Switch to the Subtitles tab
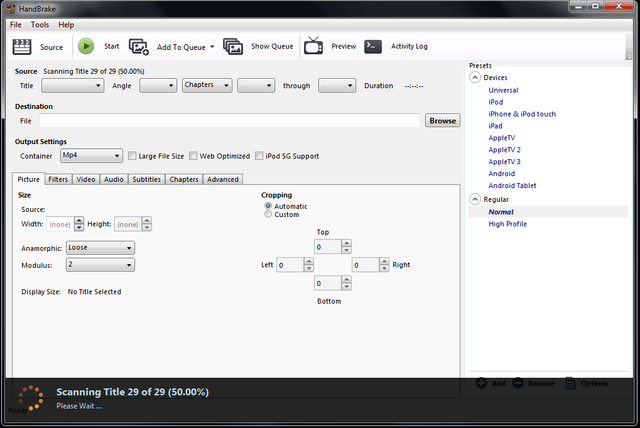Screen dimensions: 640x428 pyautogui.click(x=147, y=179)
